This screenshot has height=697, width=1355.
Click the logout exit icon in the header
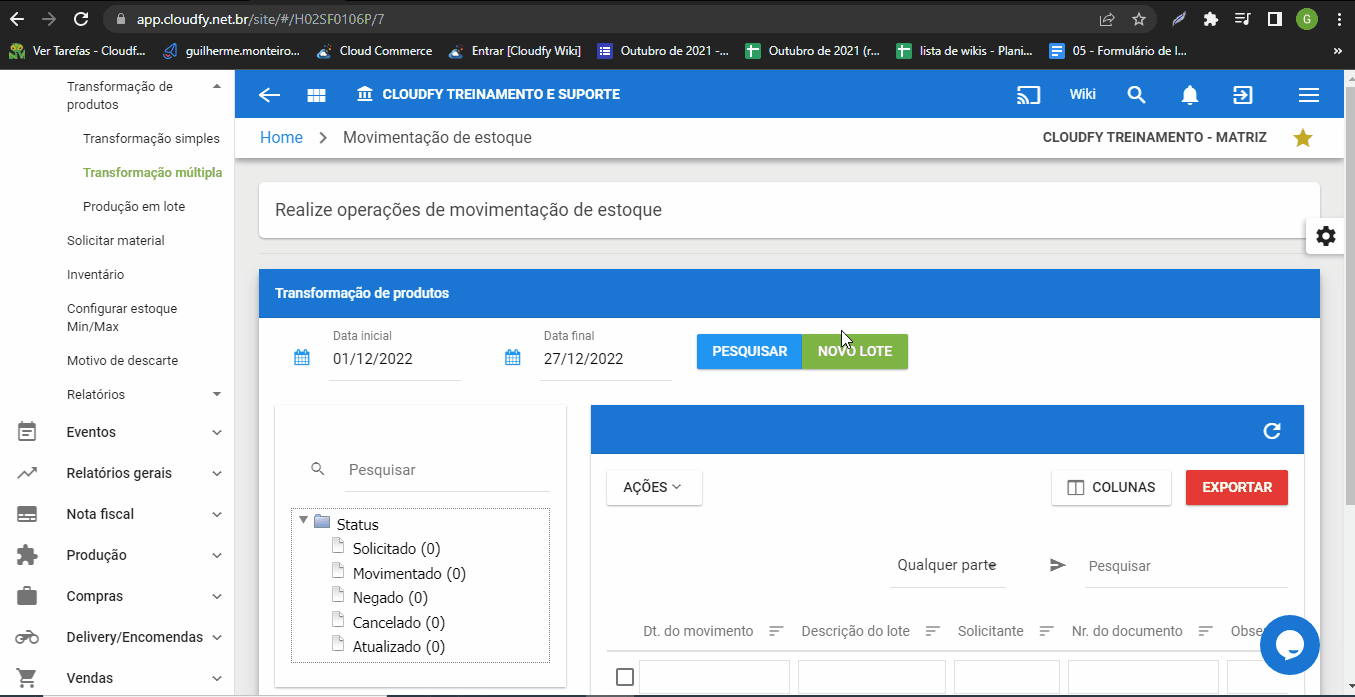1242,94
